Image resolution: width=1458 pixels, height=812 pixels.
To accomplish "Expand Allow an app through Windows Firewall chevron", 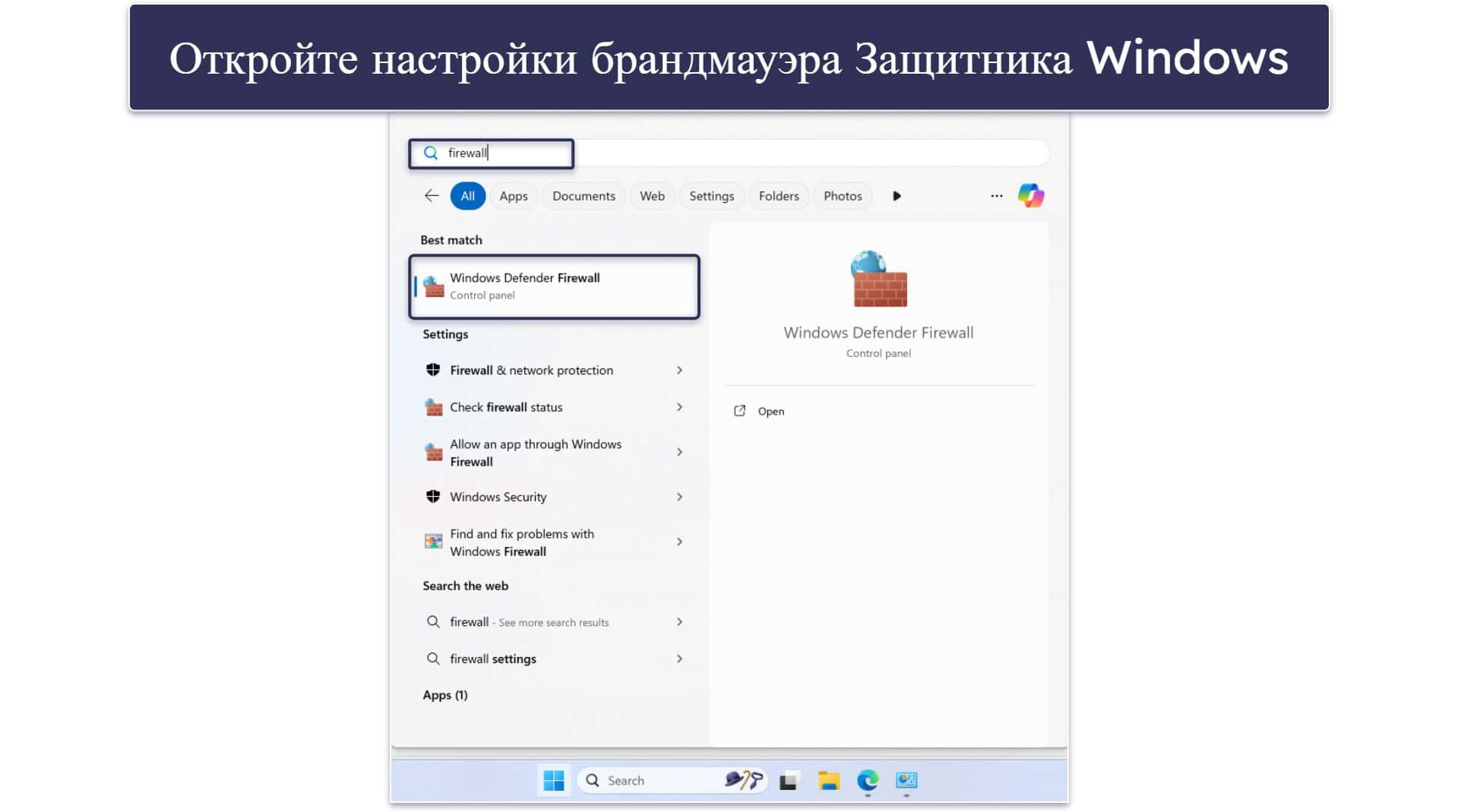I will pyautogui.click(x=679, y=452).
